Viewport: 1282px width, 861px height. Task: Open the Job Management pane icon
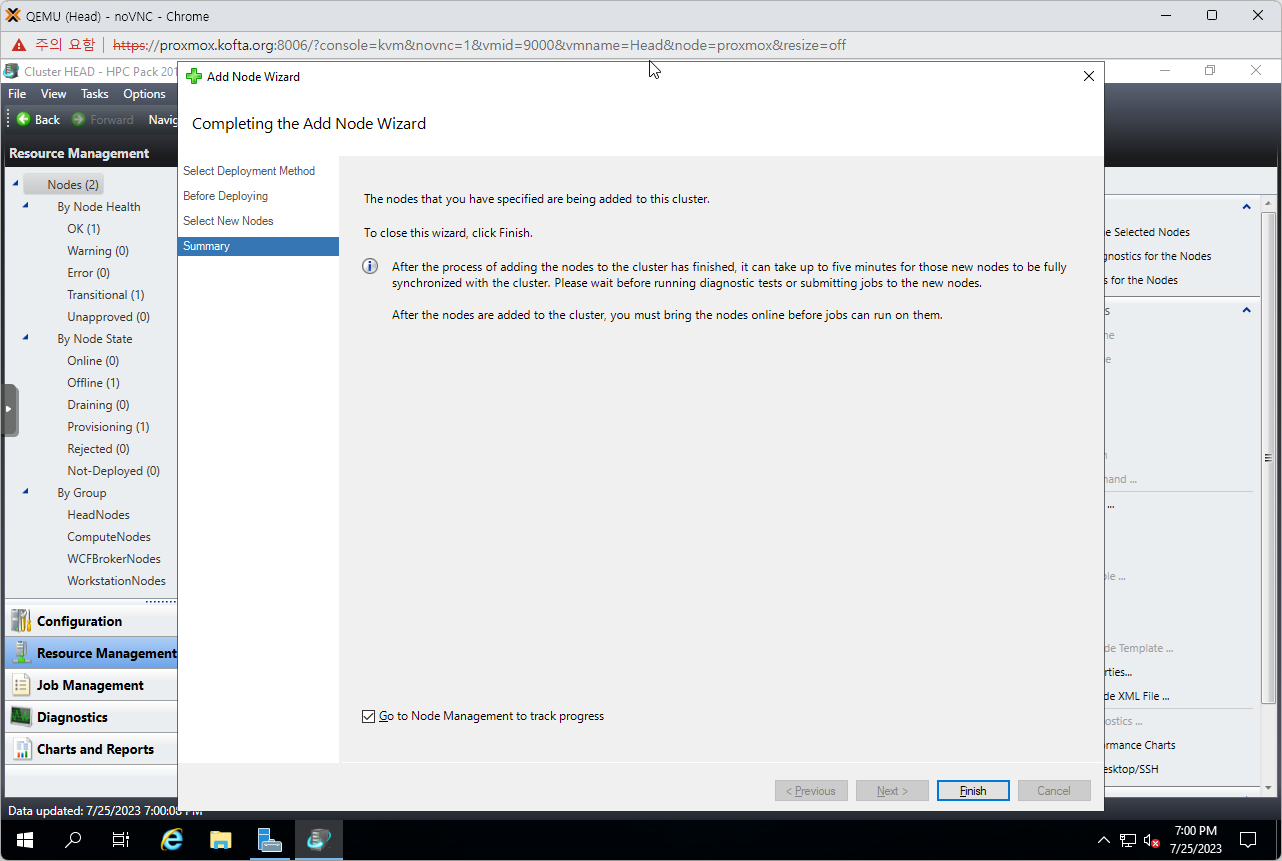point(20,685)
